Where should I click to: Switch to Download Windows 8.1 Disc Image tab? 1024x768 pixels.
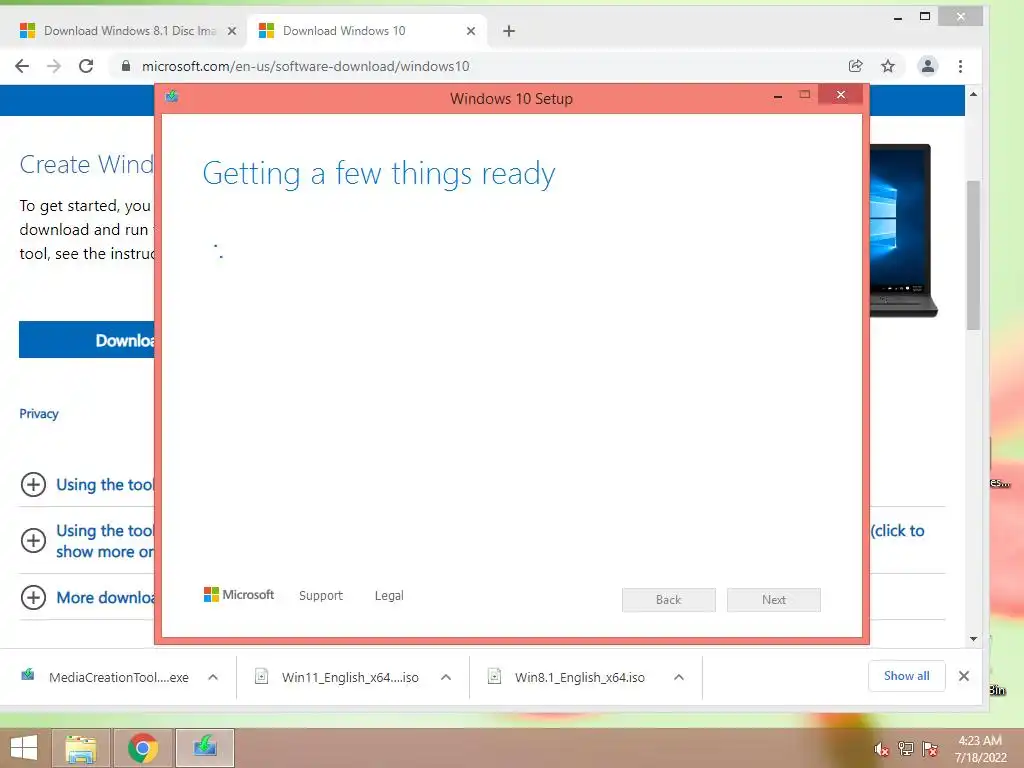tap(129, 31)
